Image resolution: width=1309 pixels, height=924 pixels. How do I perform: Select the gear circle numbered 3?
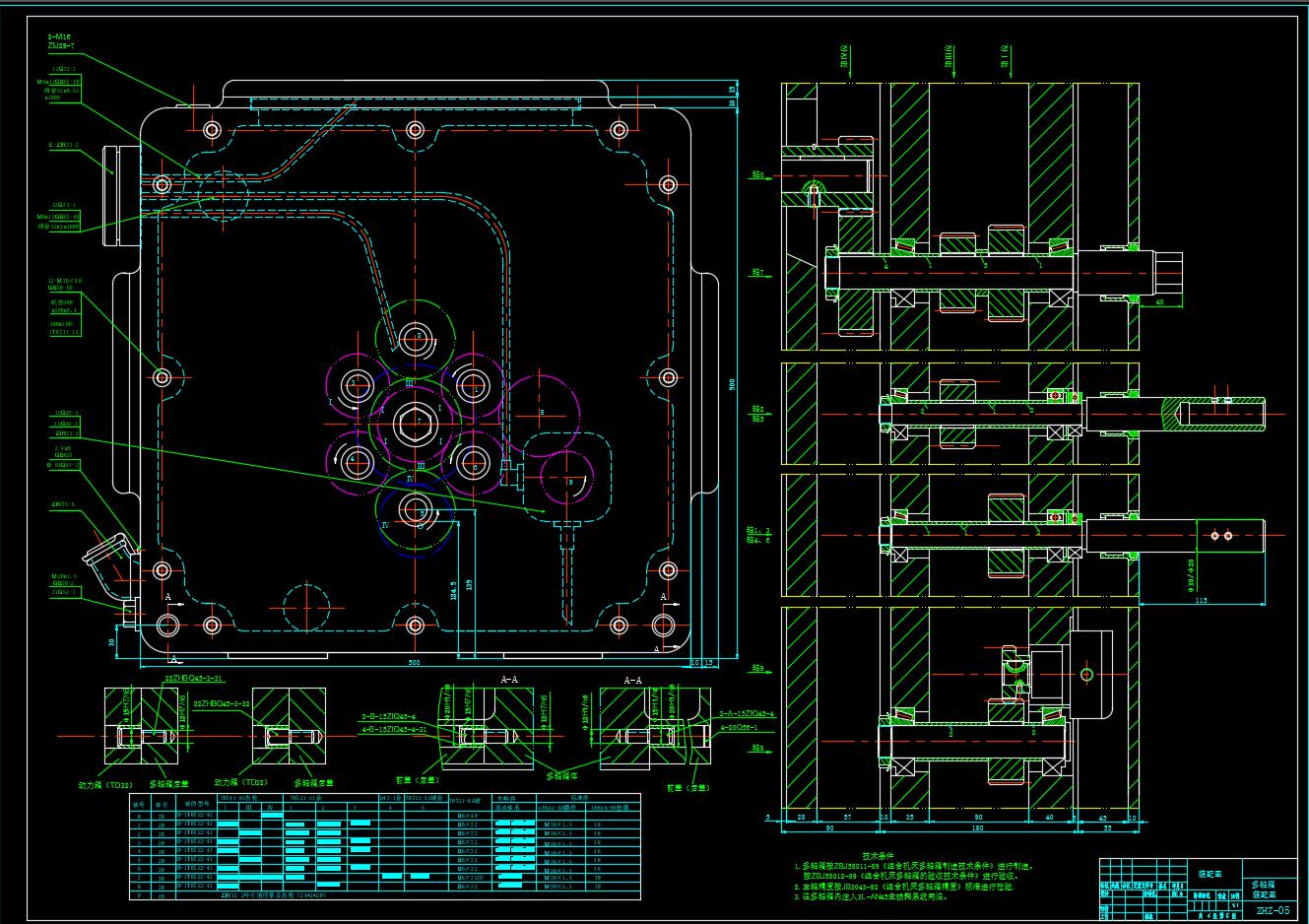356,385
